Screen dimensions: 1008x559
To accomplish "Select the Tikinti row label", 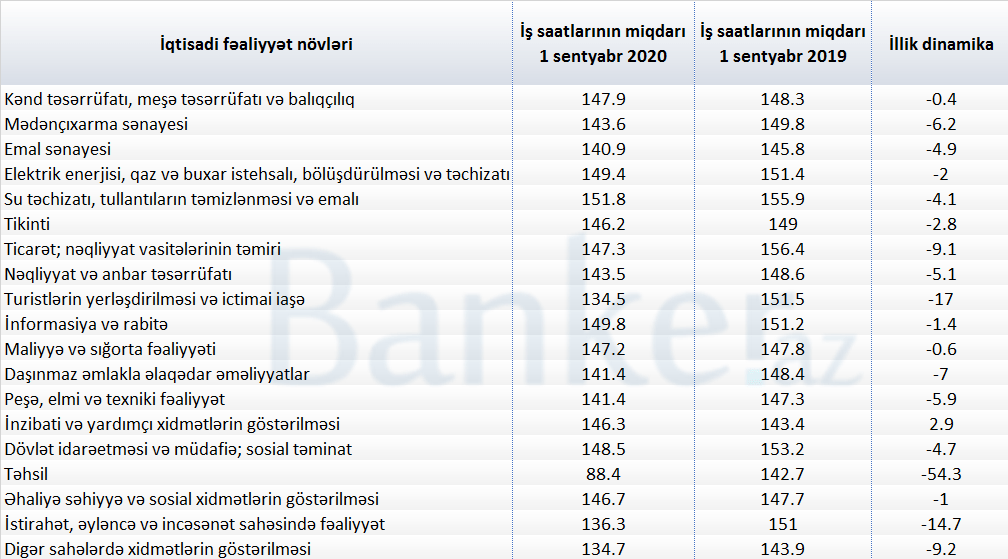I will [27, 224].
